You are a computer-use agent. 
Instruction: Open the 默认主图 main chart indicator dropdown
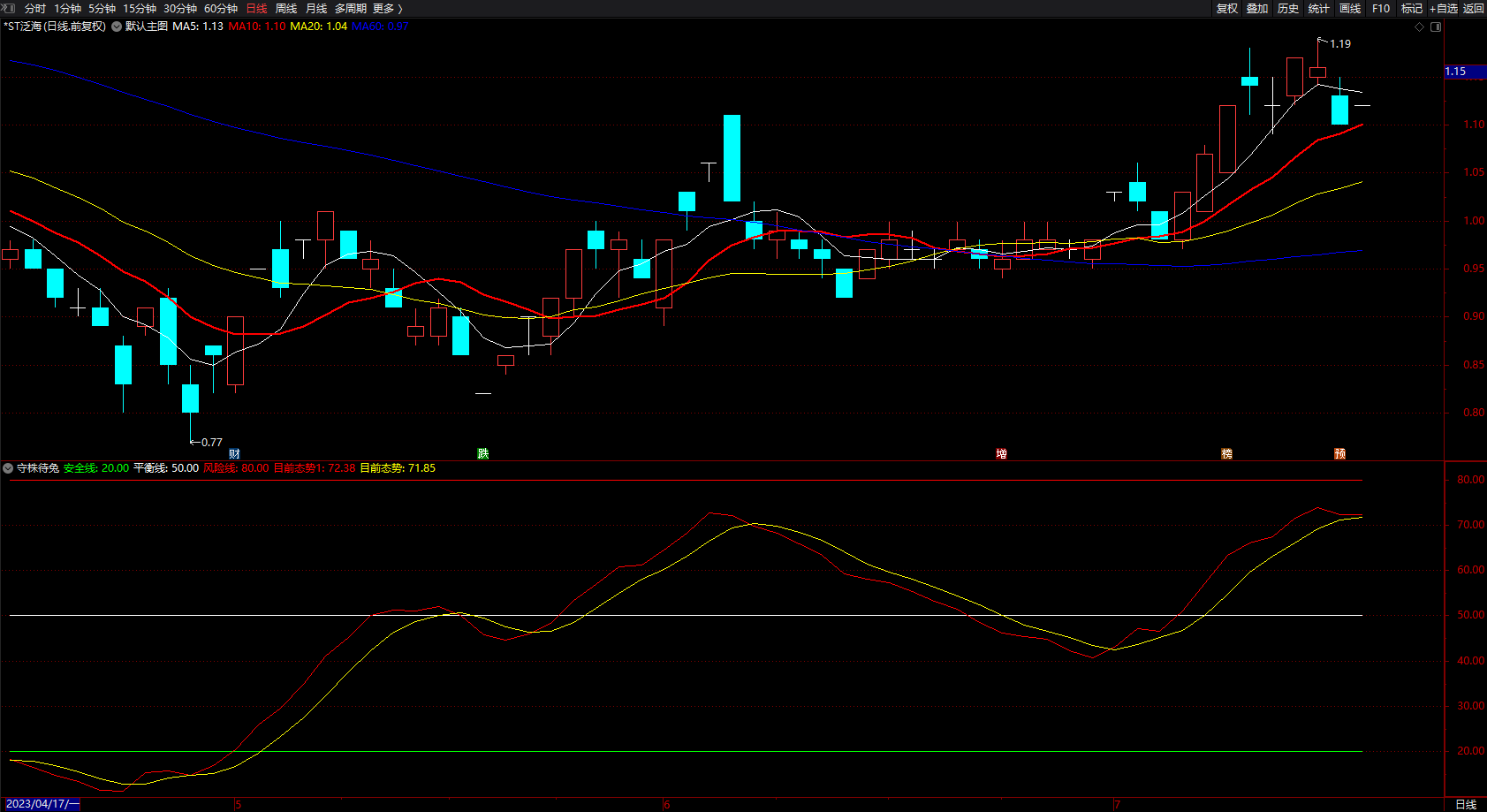coord(117,27)
